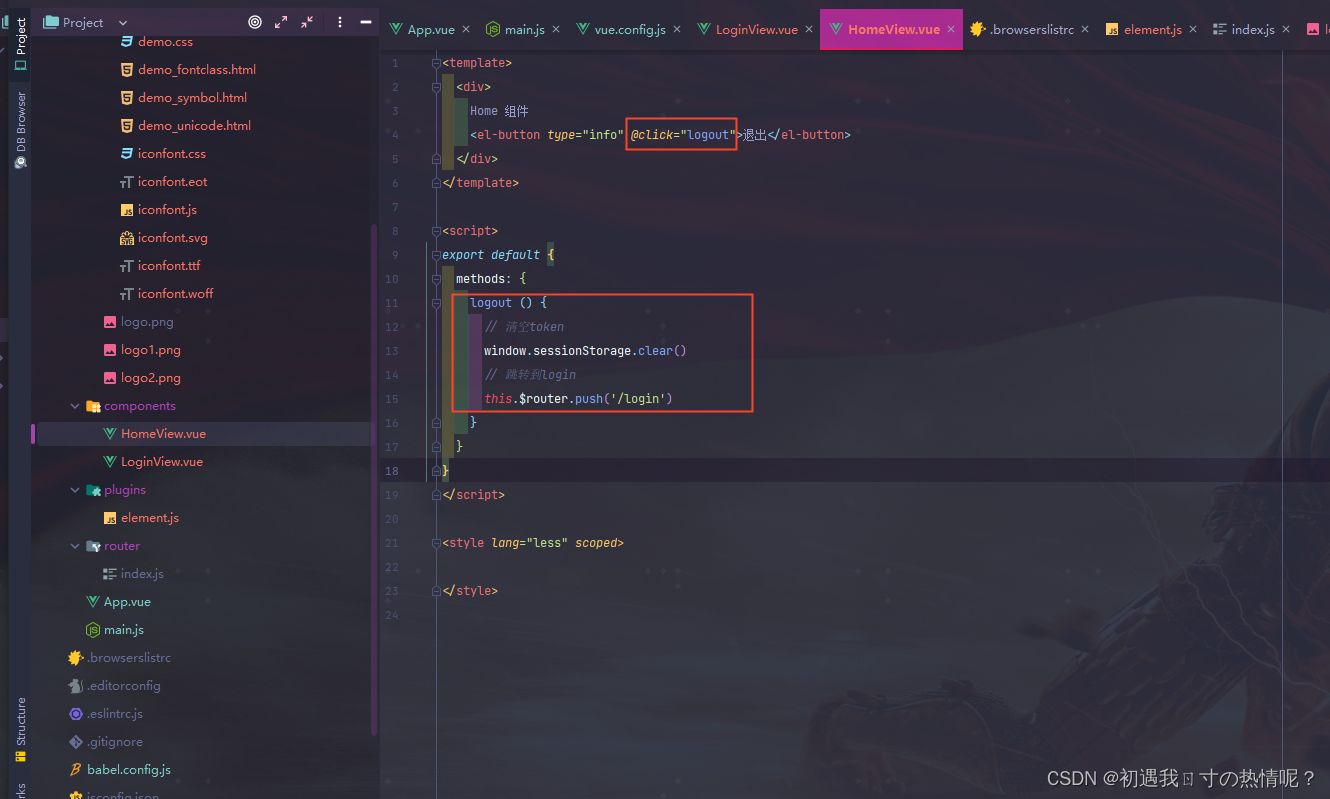Open the Structure tool window
Image resolution: width=1330 pixels, height=799 pixels.
[20, 730]
